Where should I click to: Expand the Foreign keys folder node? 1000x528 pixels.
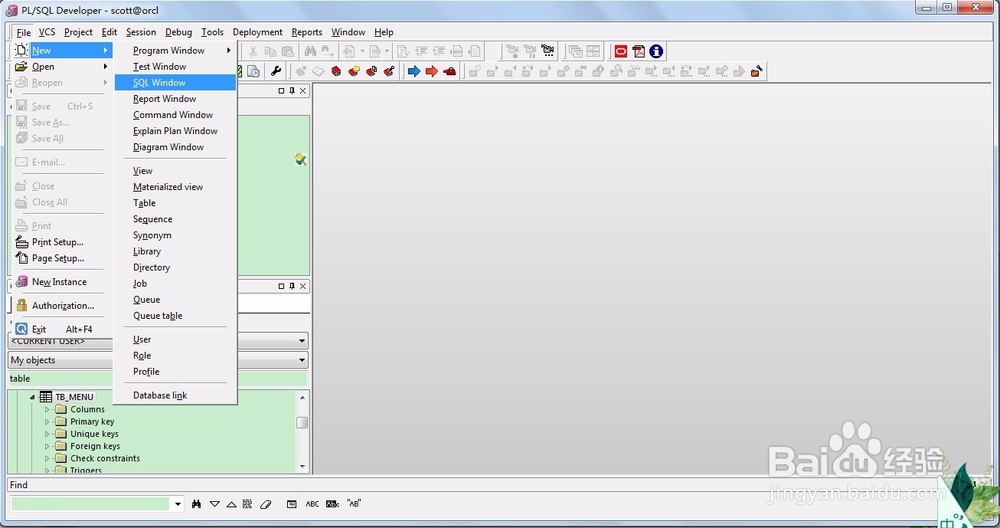(47, 446)
